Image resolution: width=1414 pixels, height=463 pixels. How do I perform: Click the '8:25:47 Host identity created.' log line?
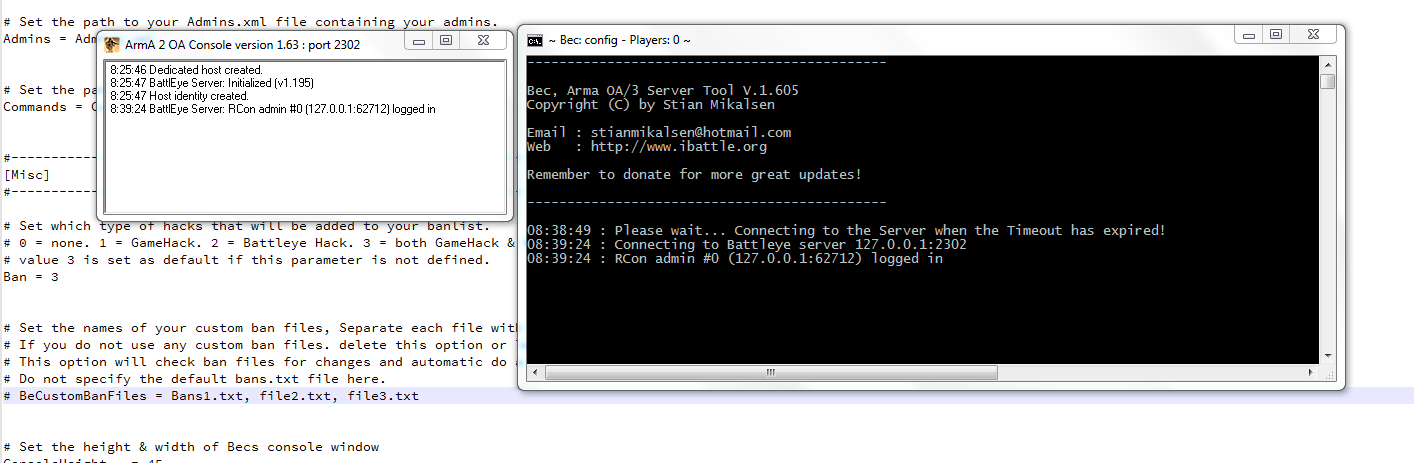[179, 96]
